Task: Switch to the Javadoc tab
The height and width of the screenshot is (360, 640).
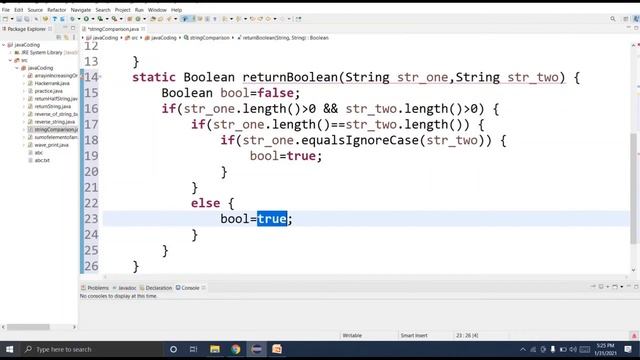Action: [124, 288]
